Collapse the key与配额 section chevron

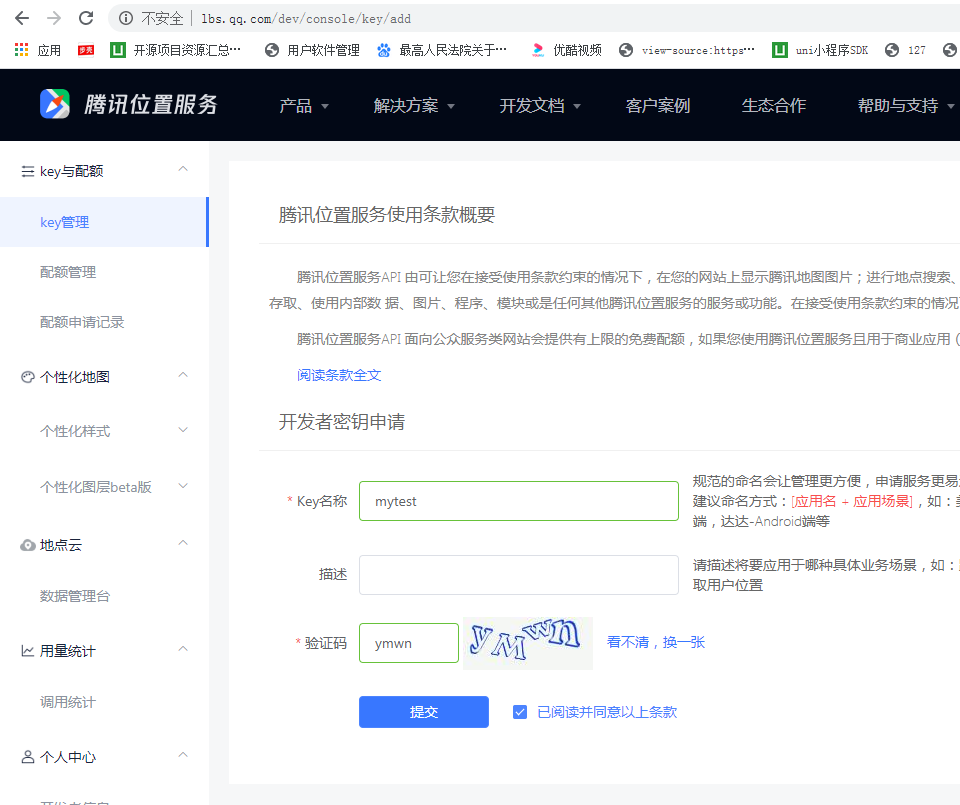click(x=182, y=169)
